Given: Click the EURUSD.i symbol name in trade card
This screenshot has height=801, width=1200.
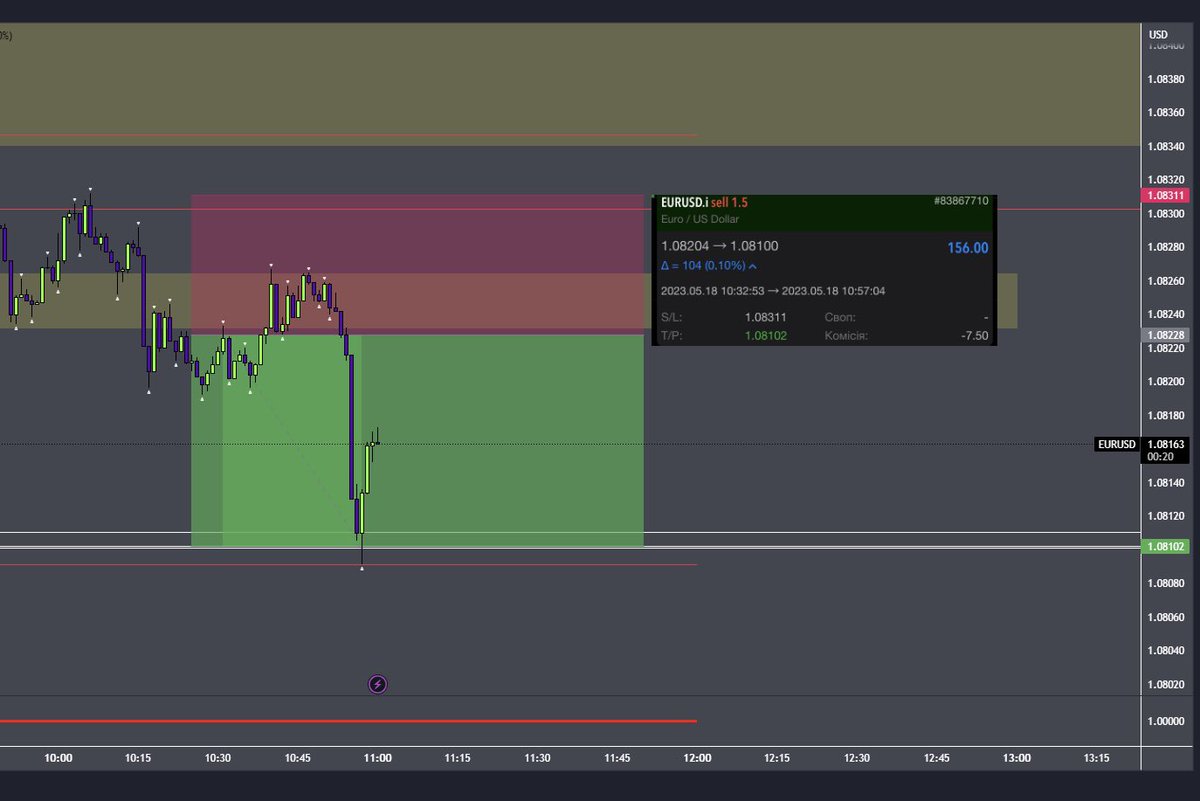Looking at the screenshot, I should click(x=684, y=202).
